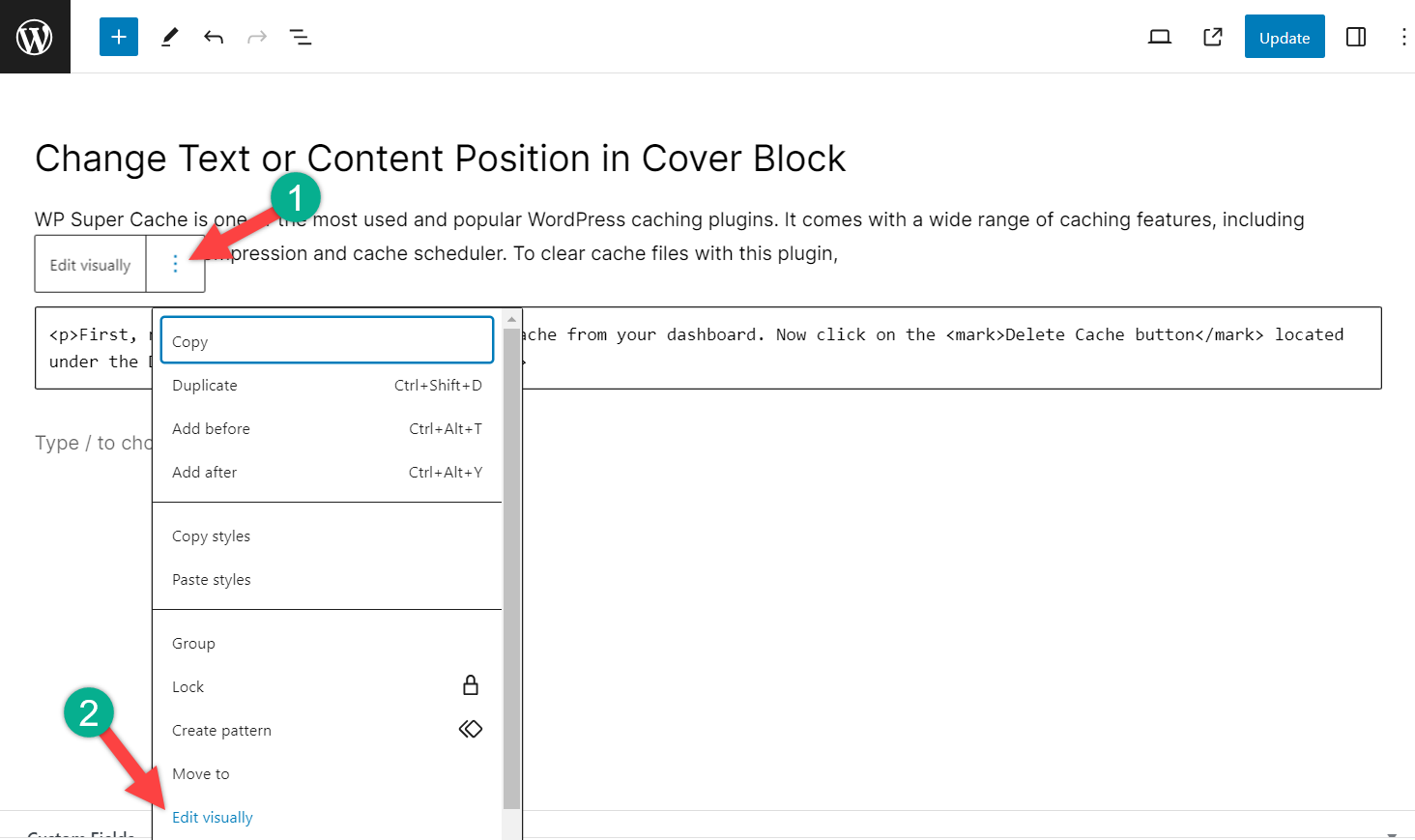Undo the last change
The width and height of the screenshot is (1415, 840).
[x=214, y=37]
